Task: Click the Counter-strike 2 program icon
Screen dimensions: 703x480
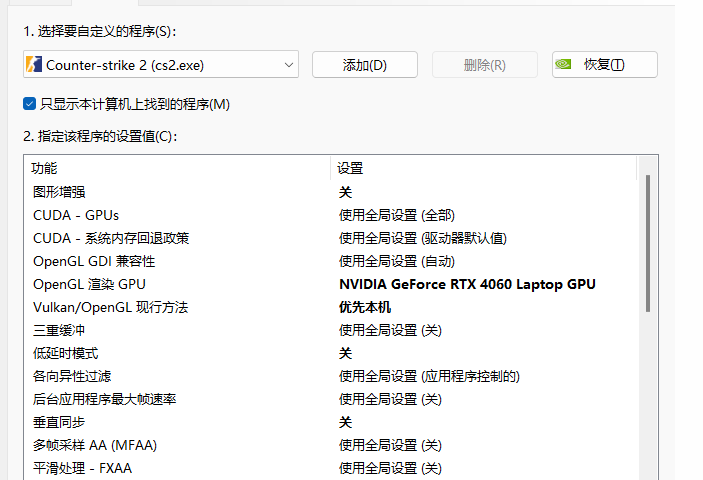Action: coord(34,65)
